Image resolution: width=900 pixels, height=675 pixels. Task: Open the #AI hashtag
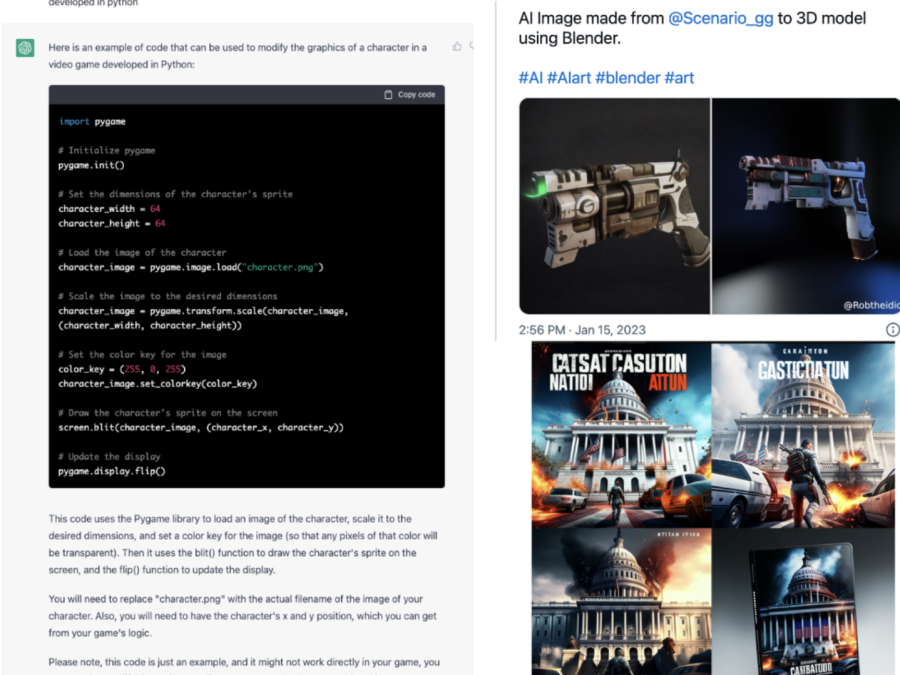pos(530,77)
